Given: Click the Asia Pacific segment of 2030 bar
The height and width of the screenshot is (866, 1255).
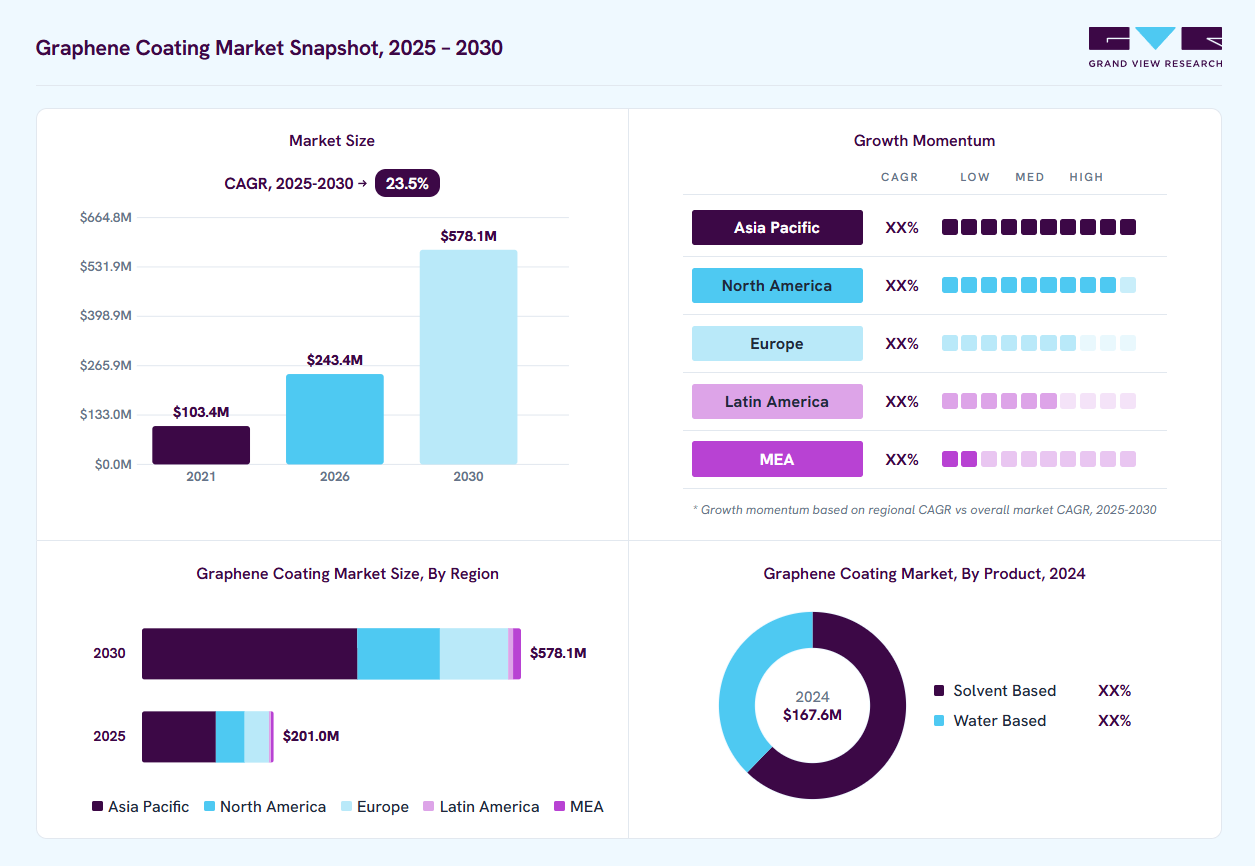Looking at the screenshot, I should coord(249,654).
